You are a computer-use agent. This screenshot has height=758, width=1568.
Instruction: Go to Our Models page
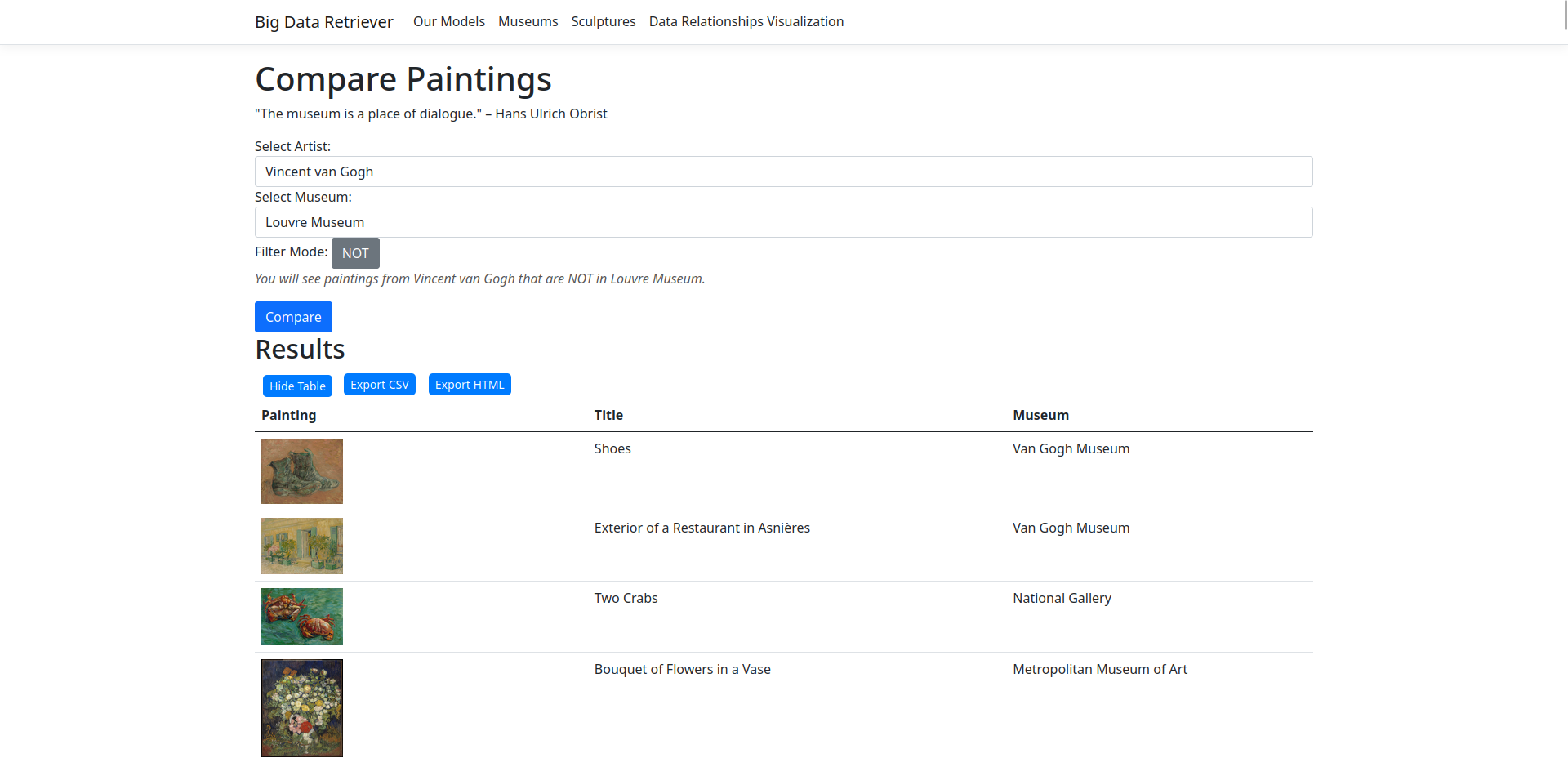pyautogui.click(x=448, y=21)
